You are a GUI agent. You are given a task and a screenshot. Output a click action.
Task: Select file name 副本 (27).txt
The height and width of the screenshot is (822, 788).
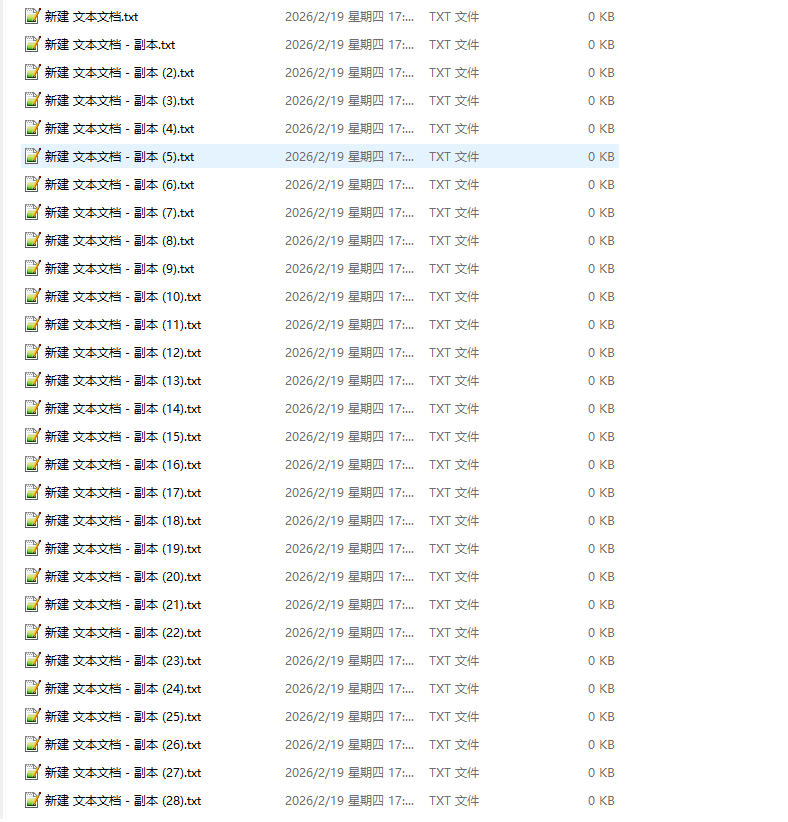tap(123, 773)
